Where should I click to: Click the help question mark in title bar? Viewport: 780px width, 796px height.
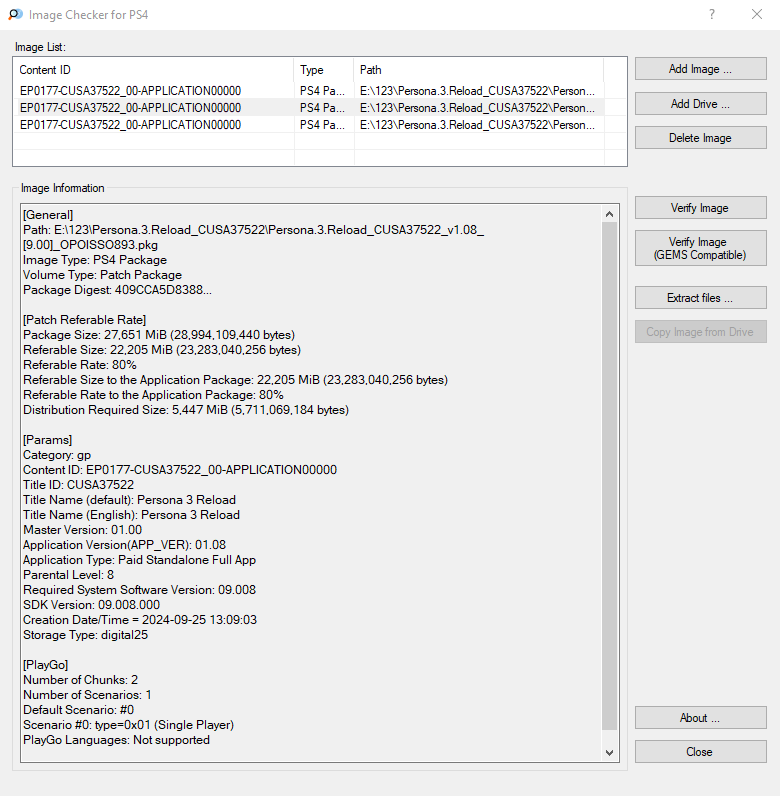click(x=712, y=14)
